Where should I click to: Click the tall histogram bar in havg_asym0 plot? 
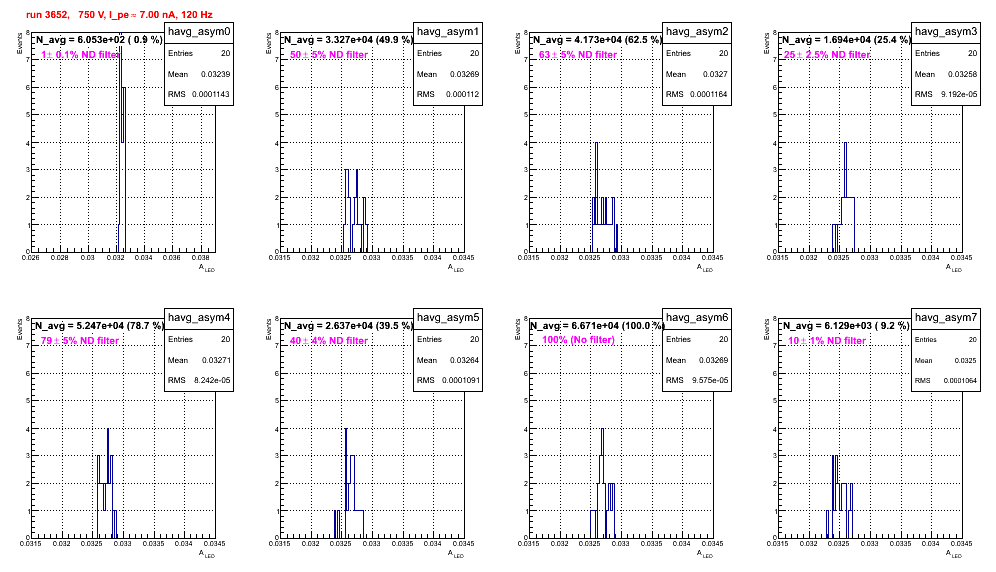[x=120, y=143]
